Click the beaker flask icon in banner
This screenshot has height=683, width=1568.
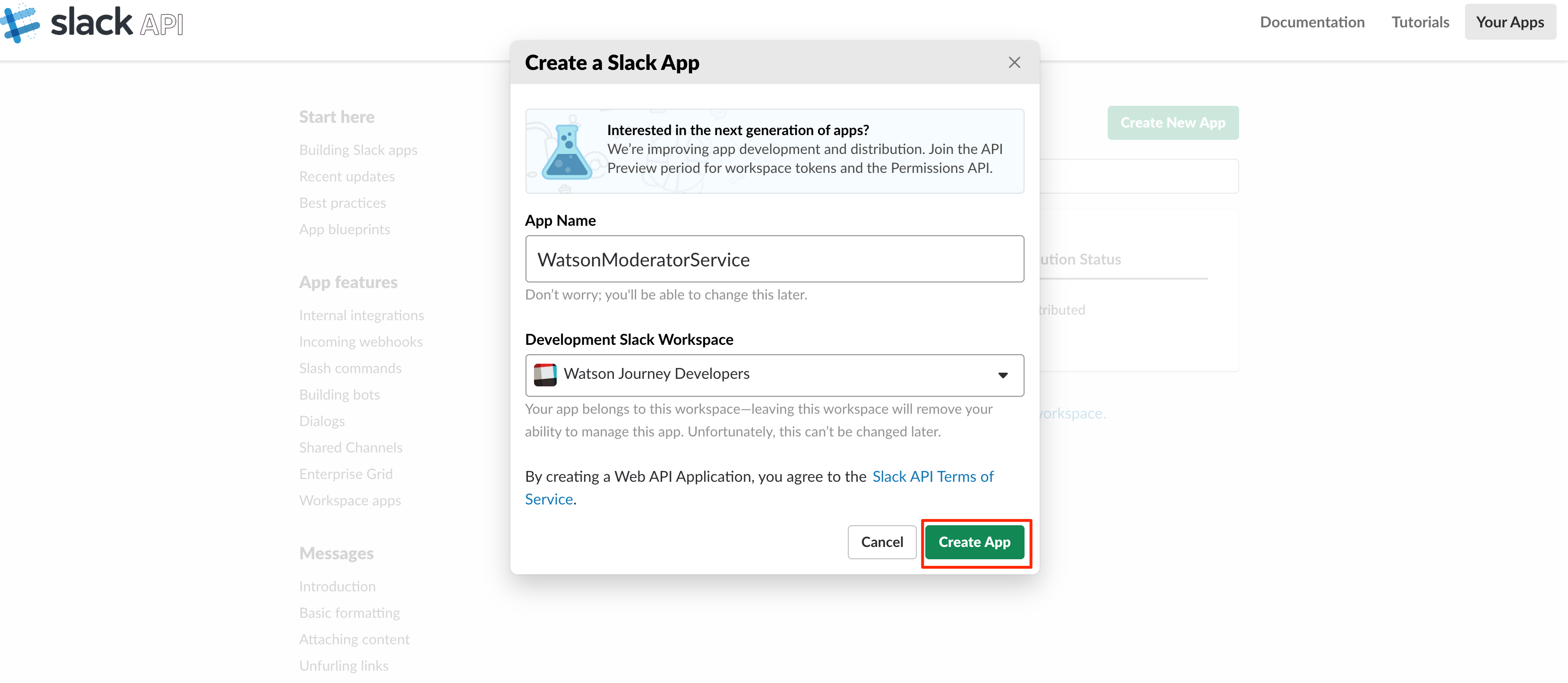click(x=566, y=153)
